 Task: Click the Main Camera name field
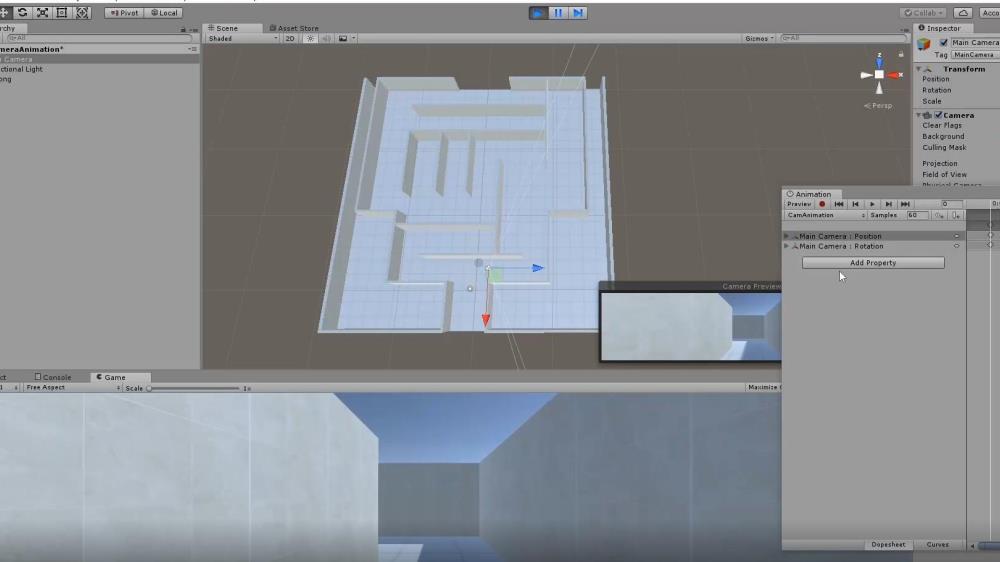point(974,43)
